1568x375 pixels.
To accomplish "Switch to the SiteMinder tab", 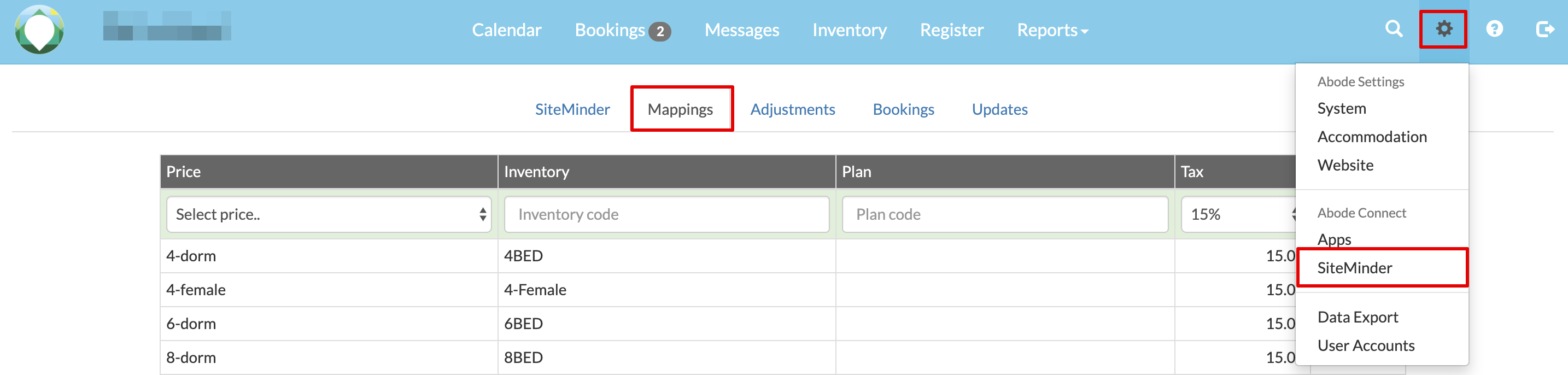I will 572,109.
